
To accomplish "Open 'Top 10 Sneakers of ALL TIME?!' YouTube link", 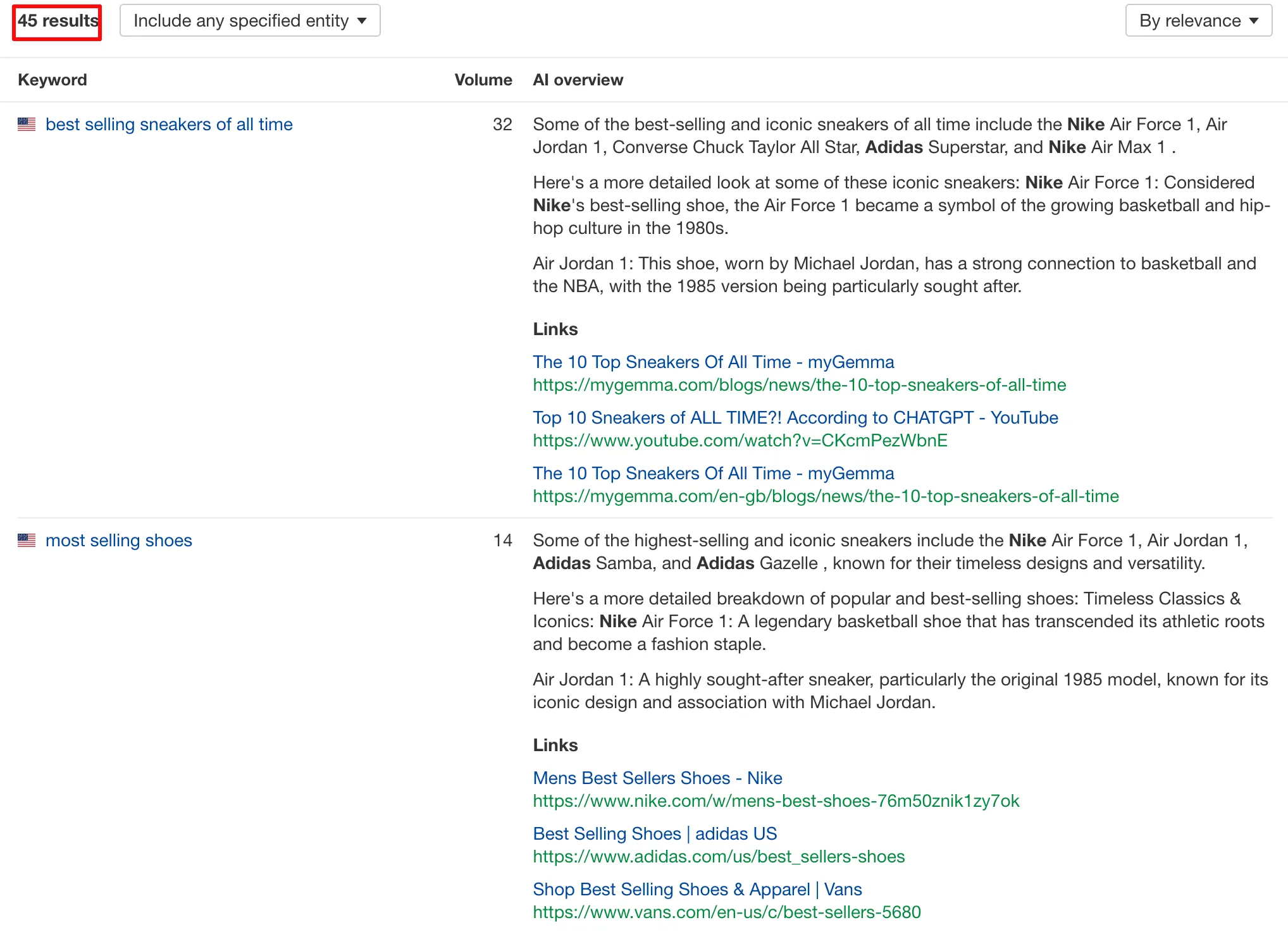I will 796,418.
